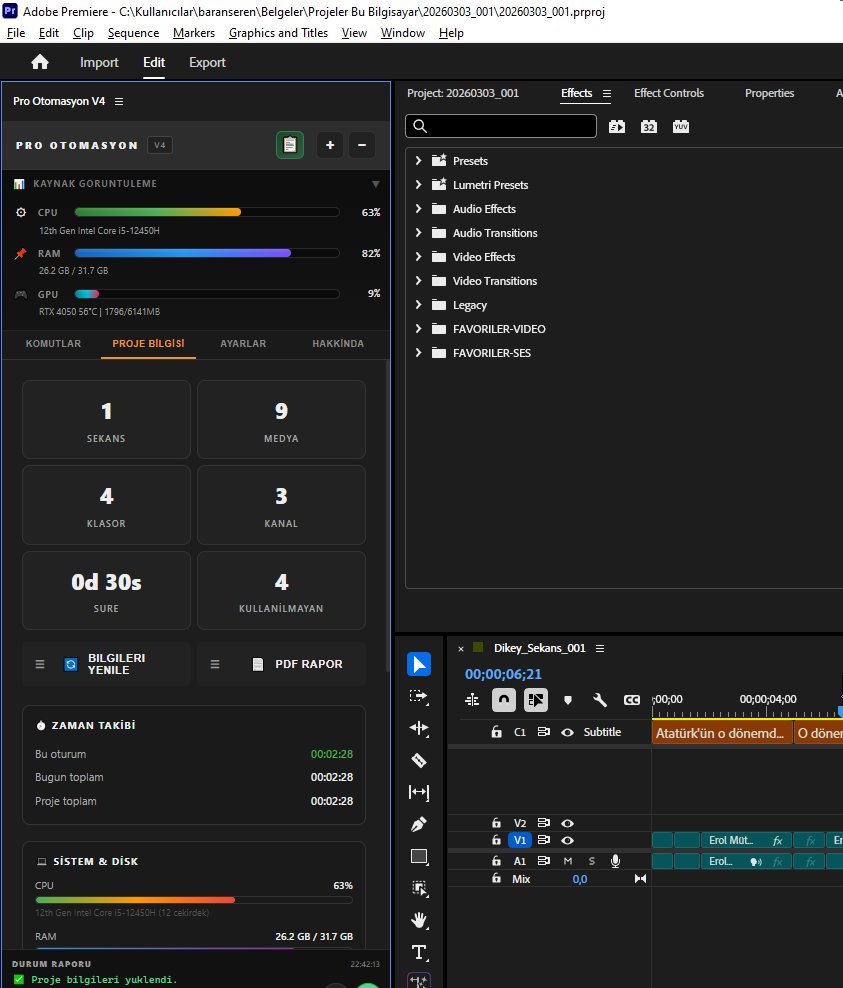This screenshot has height=988, width=843.
Task: Expand the Audio Transitions folder
Action: point(418,233)
